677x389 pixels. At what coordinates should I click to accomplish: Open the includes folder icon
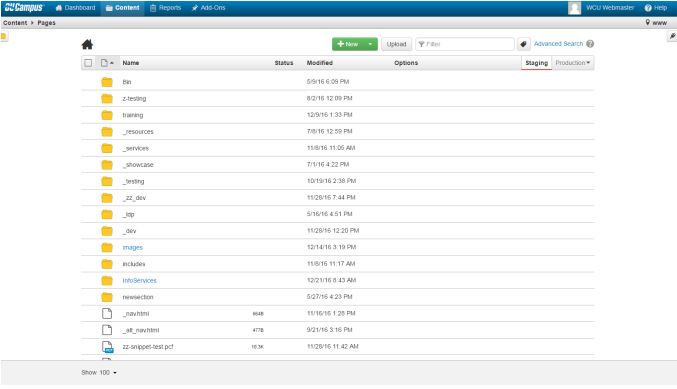tap(107, 264)
